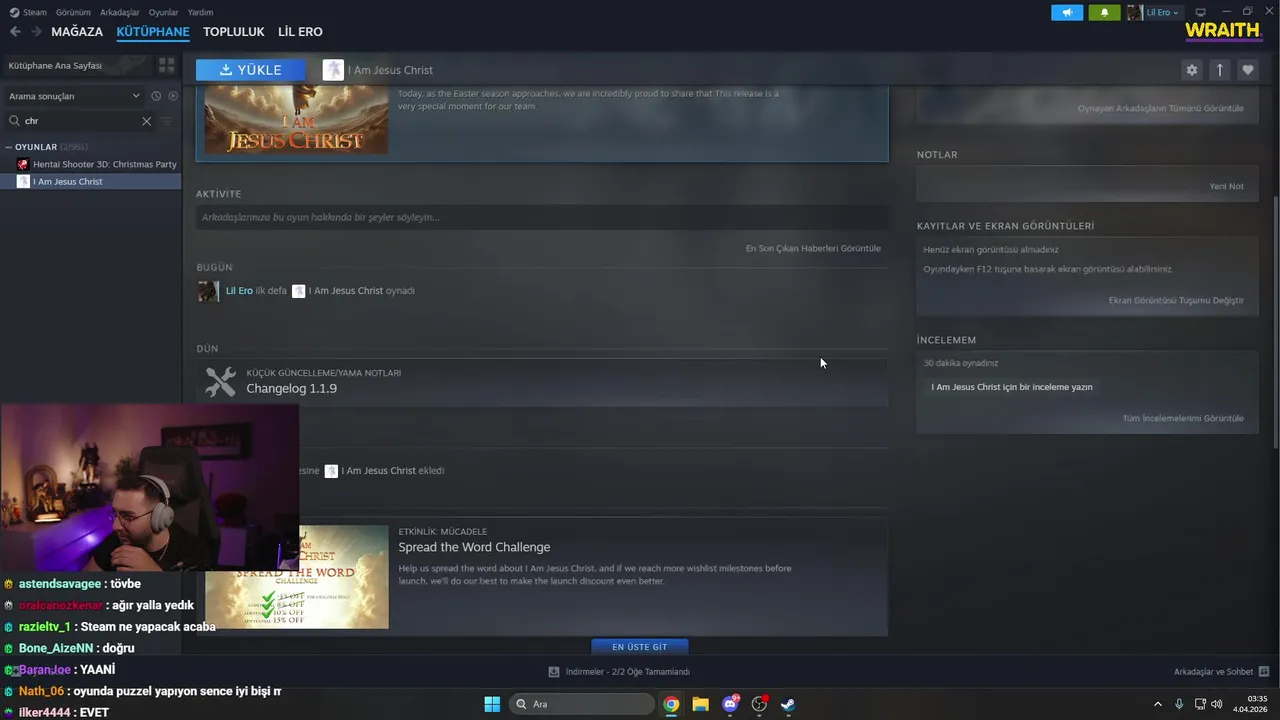This screenshot has height=720, width=1280.
Task: Open Discord from the taskbar
Action: click(x=730, y=704)
